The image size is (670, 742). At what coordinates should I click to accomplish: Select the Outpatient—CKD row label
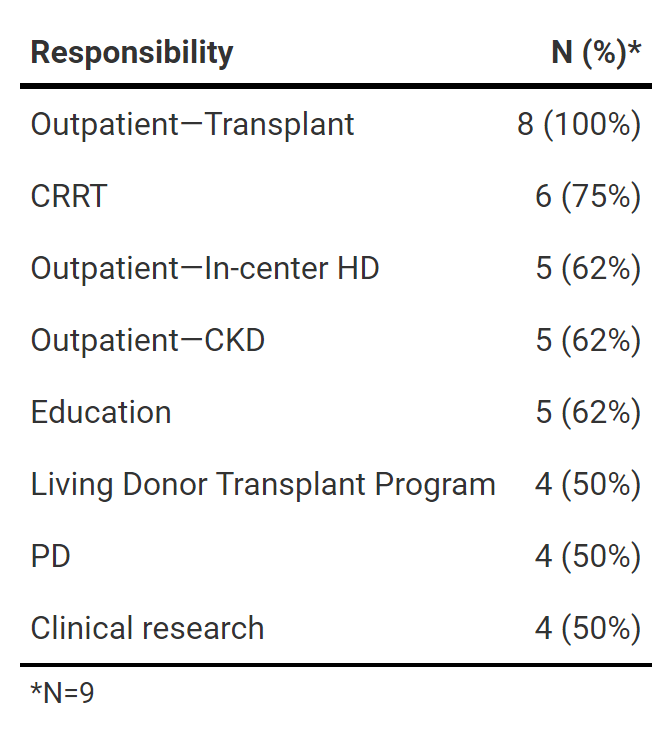pos(147,340)
